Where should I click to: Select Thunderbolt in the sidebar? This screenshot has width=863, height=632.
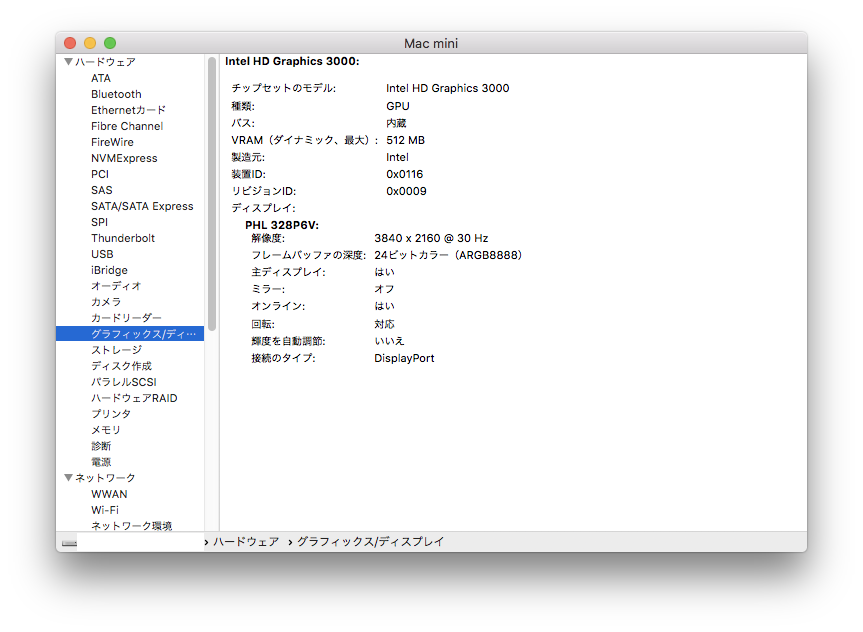point(124,238)
